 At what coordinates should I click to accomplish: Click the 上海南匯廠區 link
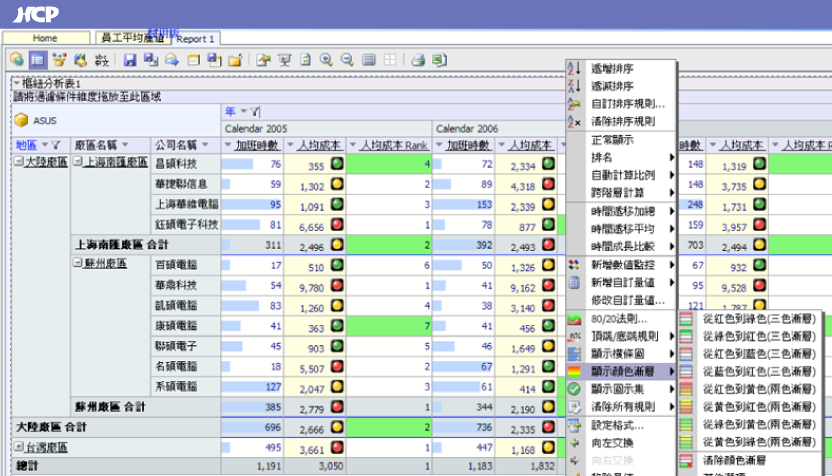click(116, 162)
